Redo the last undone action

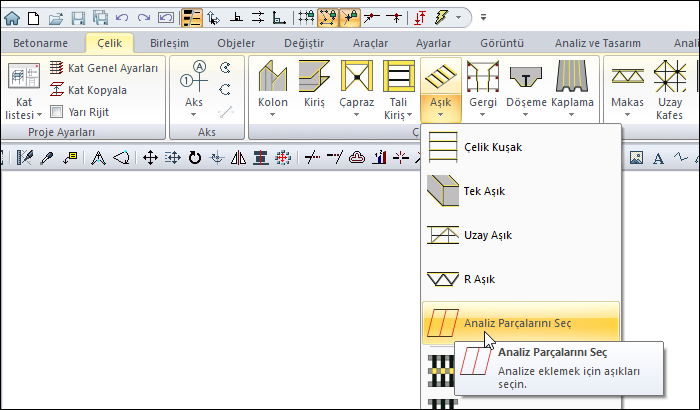[x=144, y=18]
